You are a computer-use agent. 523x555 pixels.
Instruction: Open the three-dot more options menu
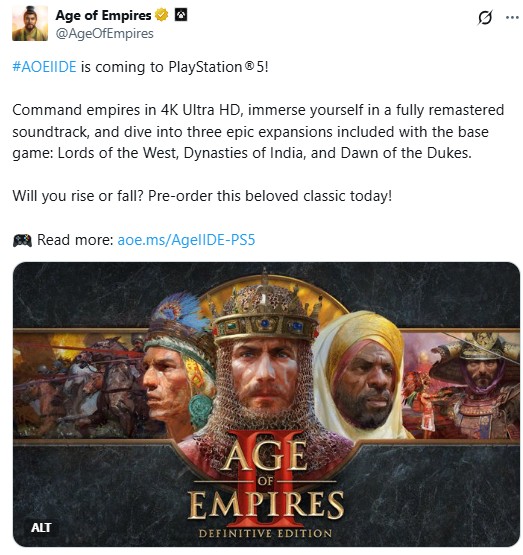512,17
